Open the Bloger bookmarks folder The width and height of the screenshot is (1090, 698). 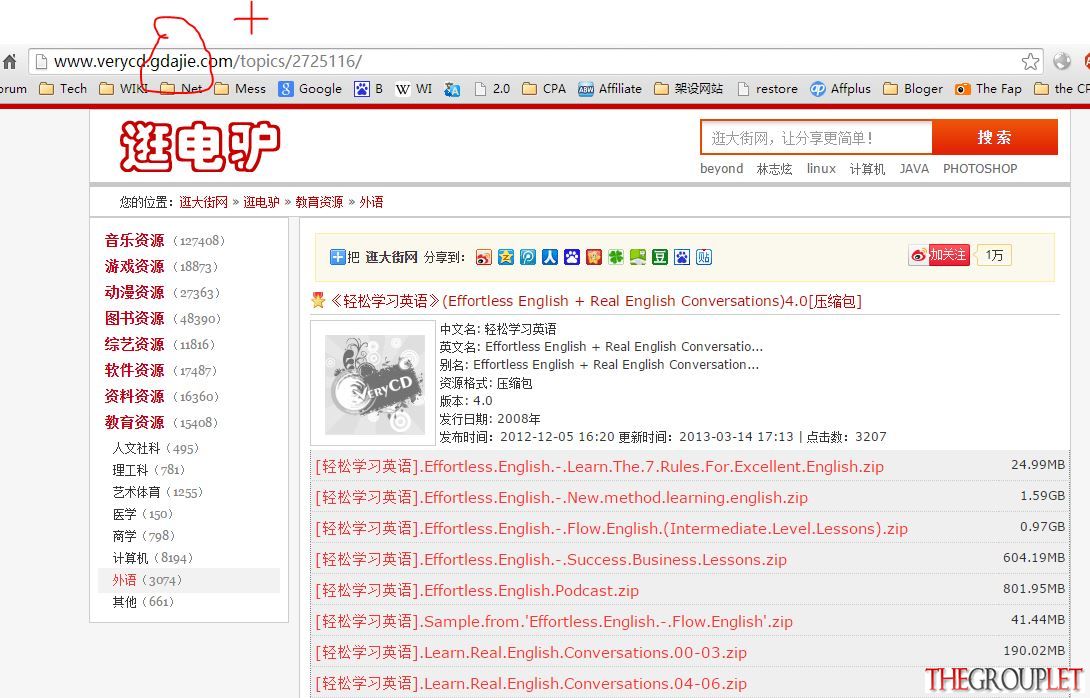coord(913,89)
